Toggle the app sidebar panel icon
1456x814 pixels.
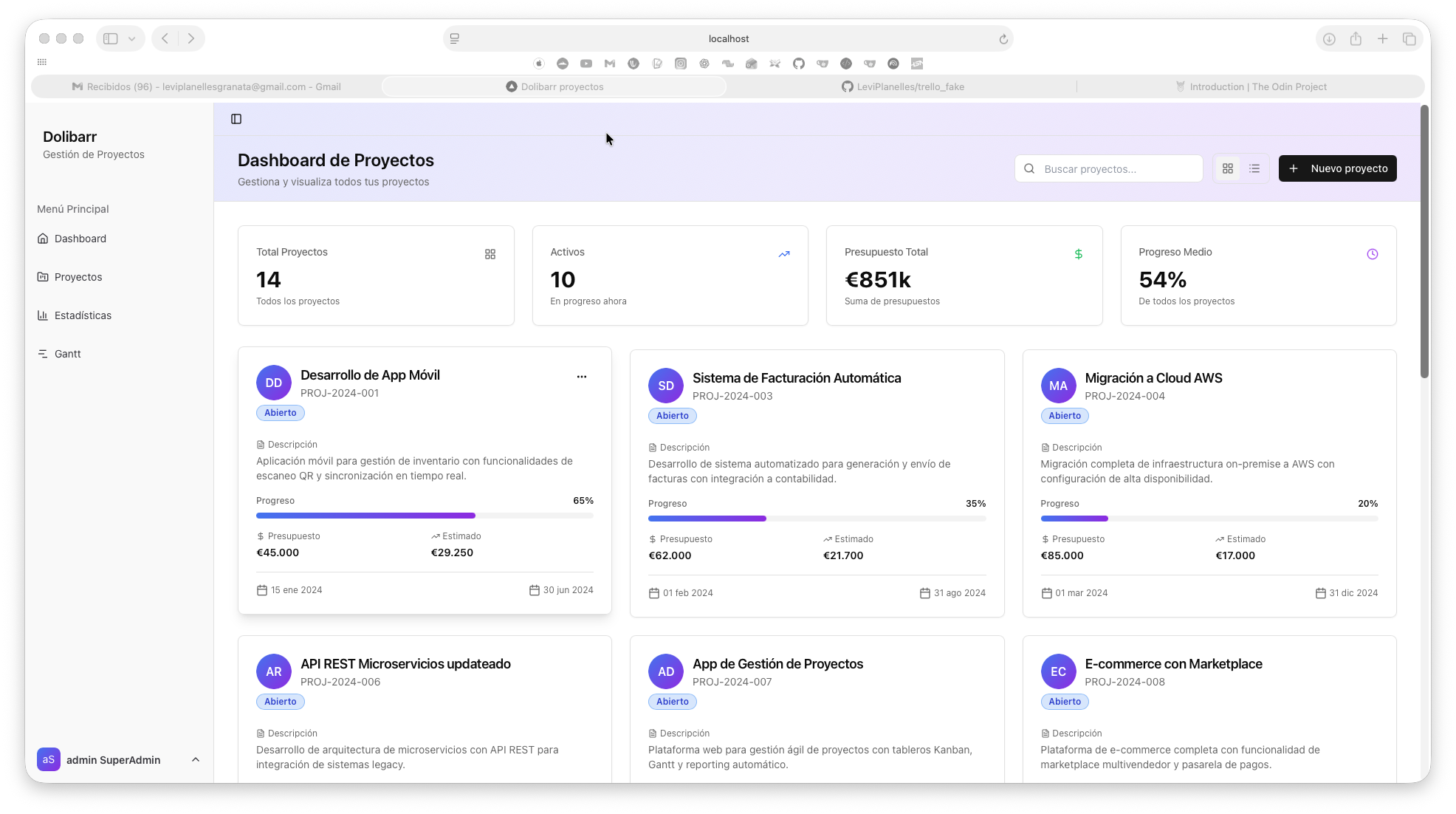[236, 119]
